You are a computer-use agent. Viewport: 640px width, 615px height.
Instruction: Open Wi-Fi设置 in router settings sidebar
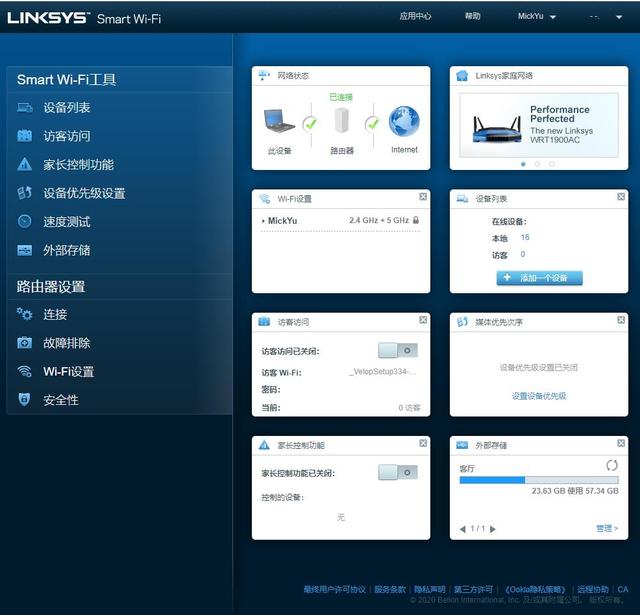tap(68, 372)
